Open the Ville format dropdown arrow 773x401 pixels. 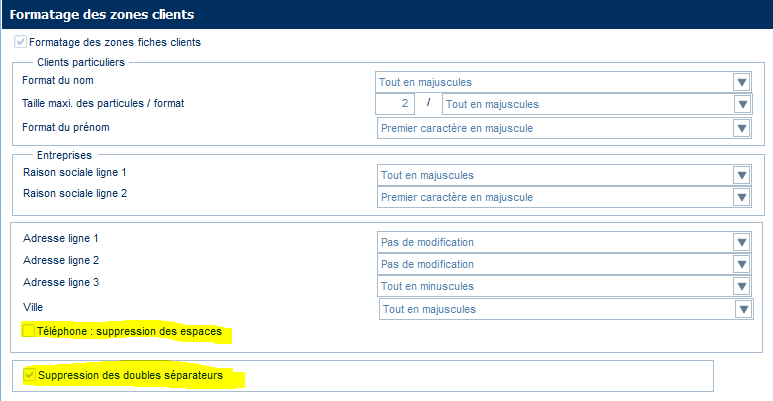(743, 309)
